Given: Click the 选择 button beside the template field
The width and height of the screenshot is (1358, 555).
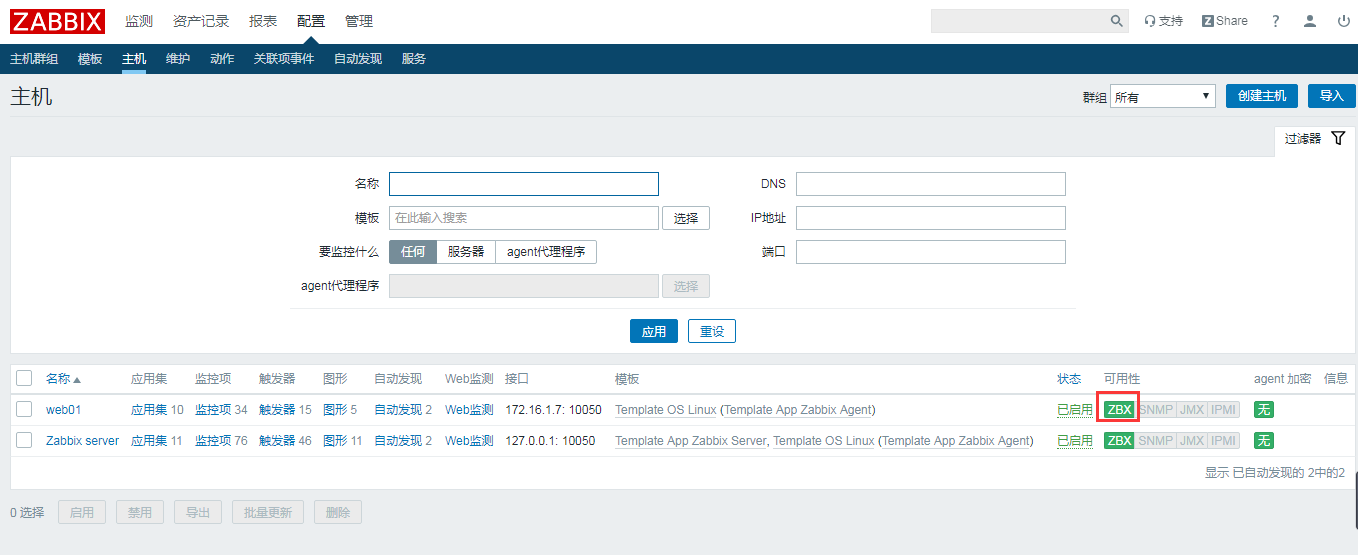Looking at the screenshot, I should click(x=686, y=218).
